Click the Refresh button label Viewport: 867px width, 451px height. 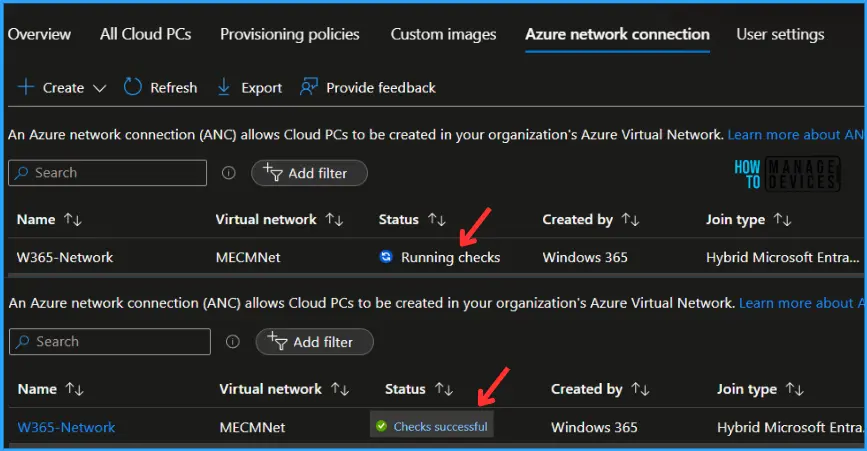click(174, 88)
